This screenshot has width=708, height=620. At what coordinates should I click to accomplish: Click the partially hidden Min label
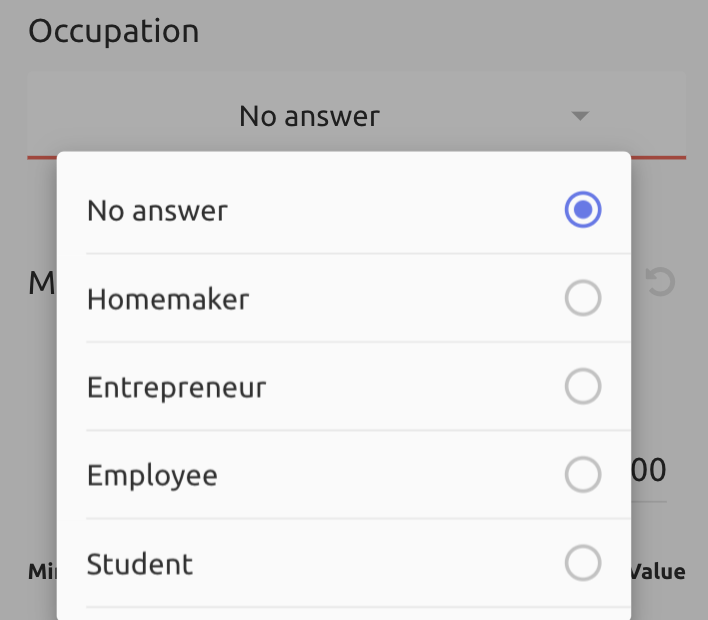42,572
